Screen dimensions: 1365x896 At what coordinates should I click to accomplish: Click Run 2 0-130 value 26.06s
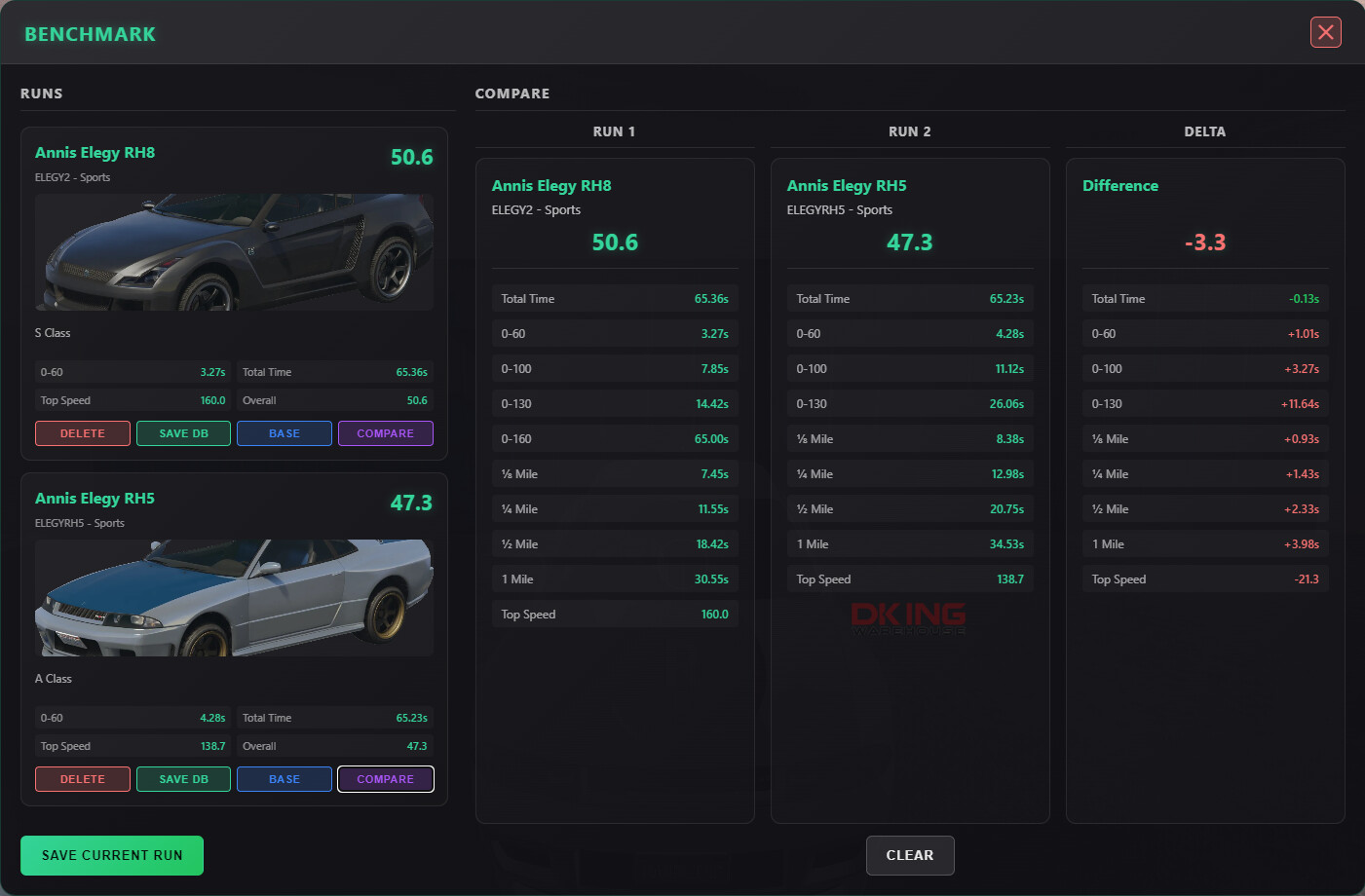coord(1006,404)
